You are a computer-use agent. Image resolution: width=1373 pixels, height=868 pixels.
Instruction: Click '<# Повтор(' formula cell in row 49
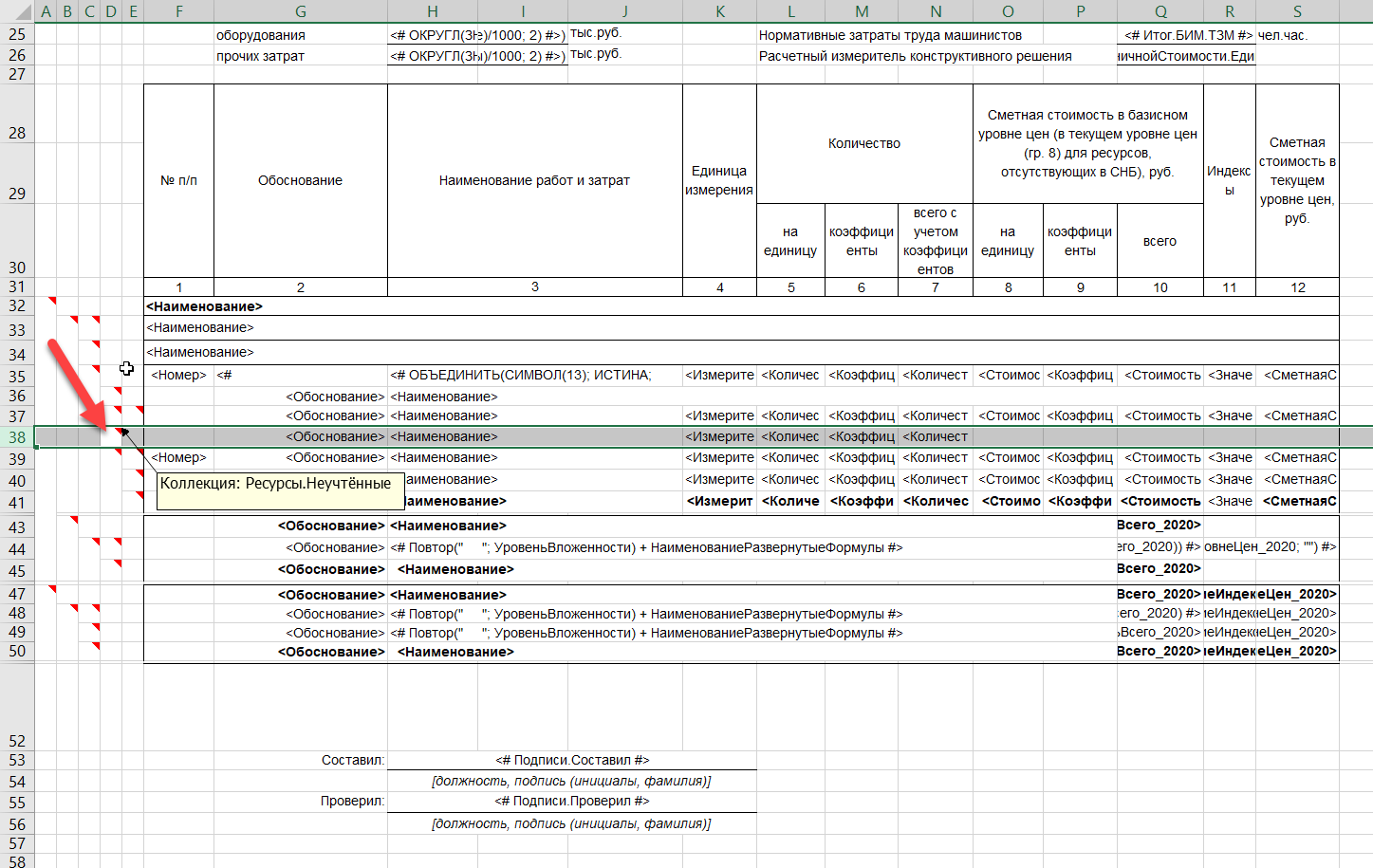[x=646, y=633]
